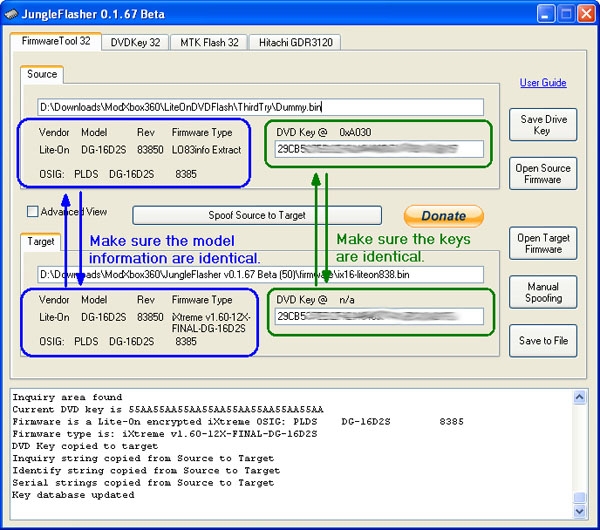Screen dimensions: 600x530
Task: Click the log scrollbar up arrow
Action: (x=579, y=397)
